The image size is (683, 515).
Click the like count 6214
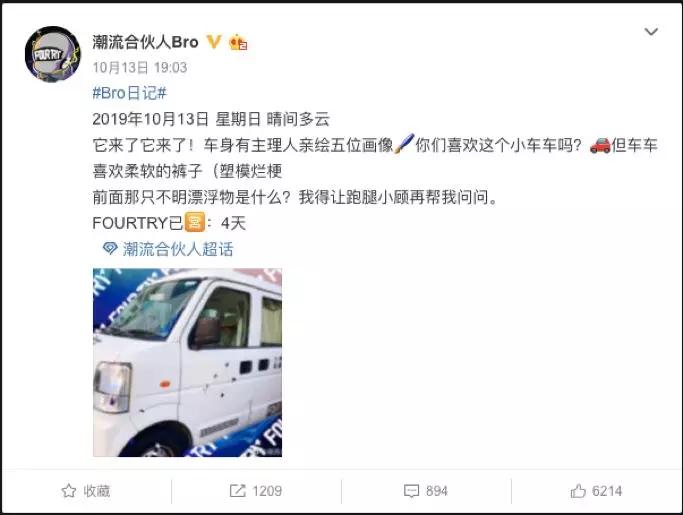[x=607, y=491]
